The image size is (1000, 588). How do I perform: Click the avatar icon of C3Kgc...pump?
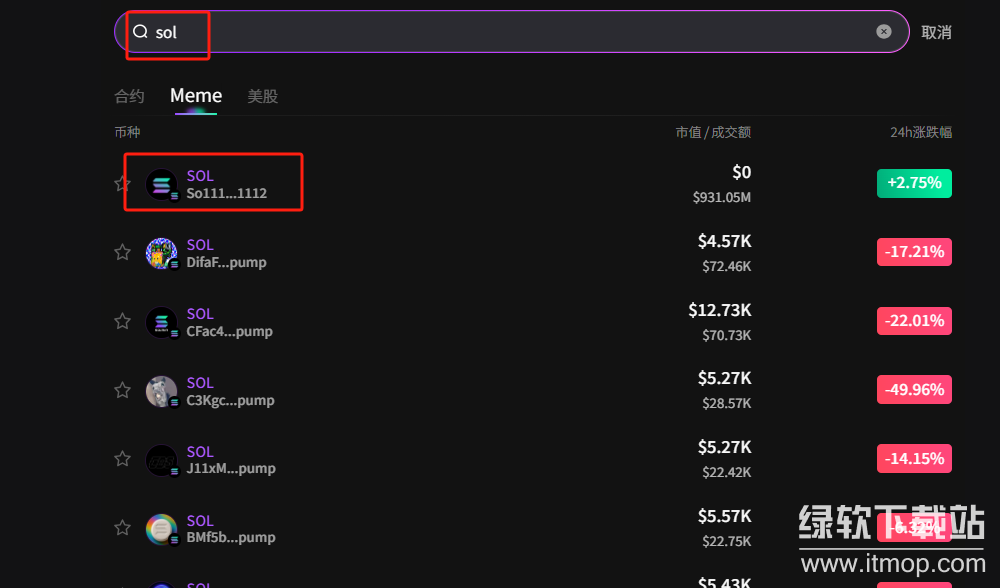pos(161,391)
